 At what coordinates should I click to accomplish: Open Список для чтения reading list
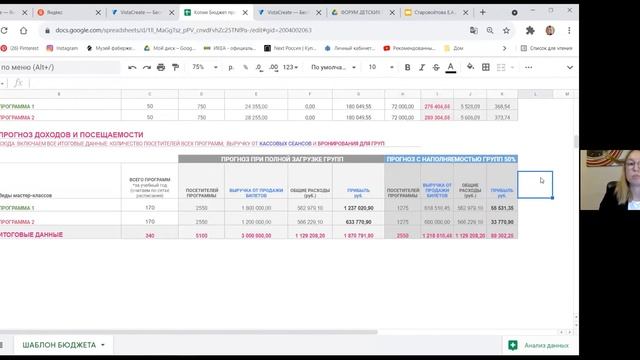coord(547,48)
